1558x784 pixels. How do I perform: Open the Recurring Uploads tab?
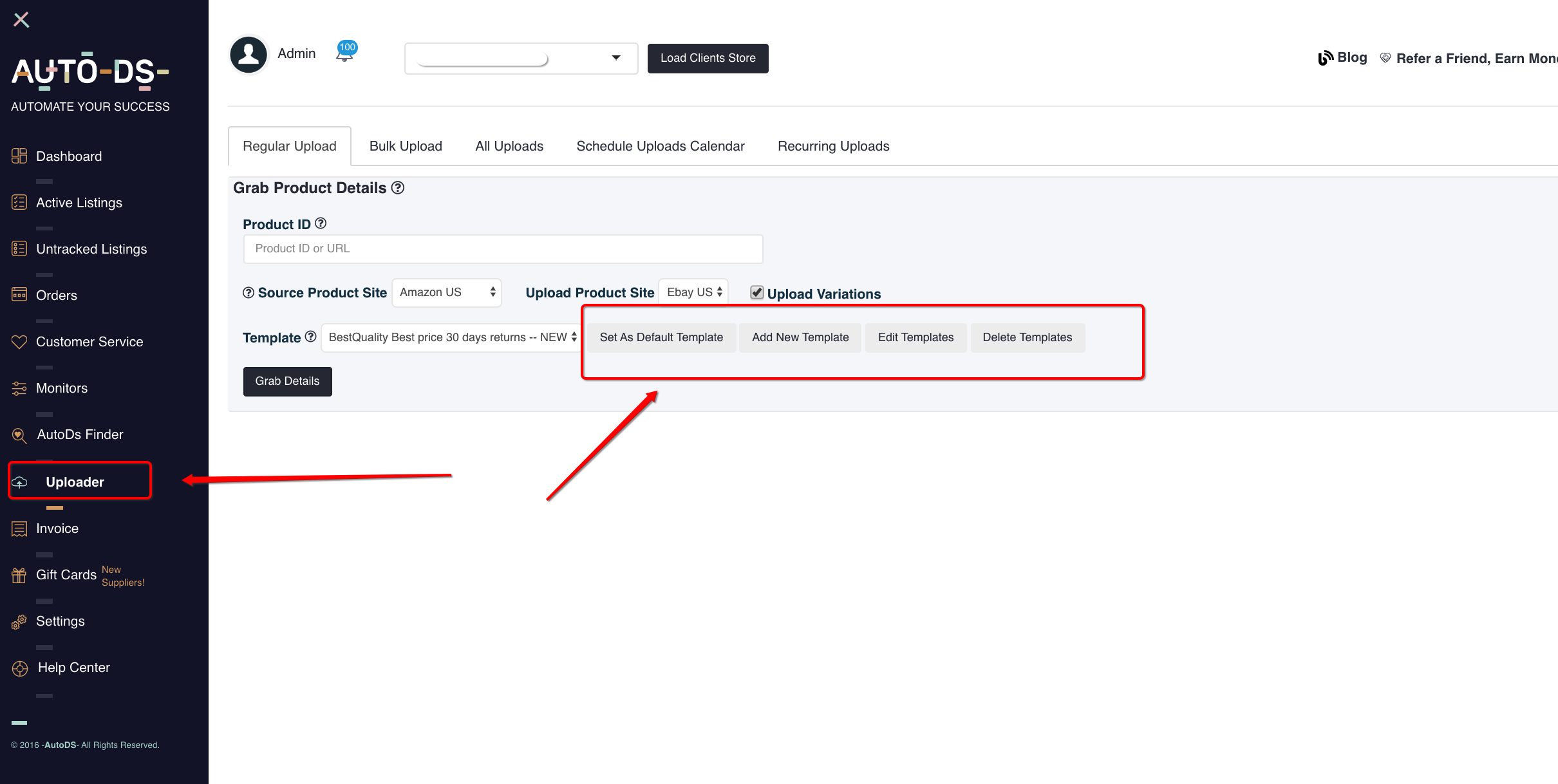pyautogui.click(x=833, y=146)
